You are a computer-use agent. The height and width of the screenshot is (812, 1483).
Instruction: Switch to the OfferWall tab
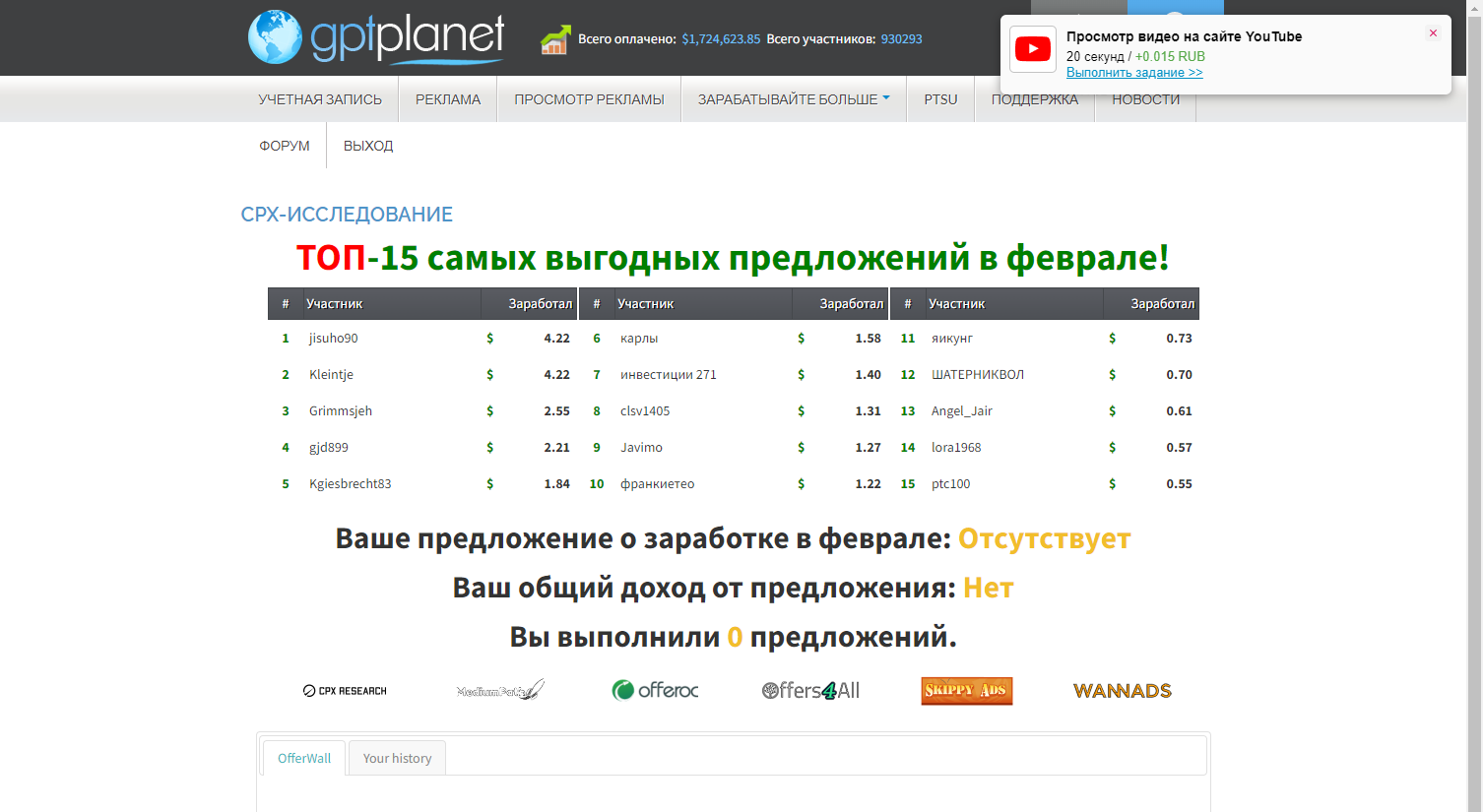pos(304,758)
